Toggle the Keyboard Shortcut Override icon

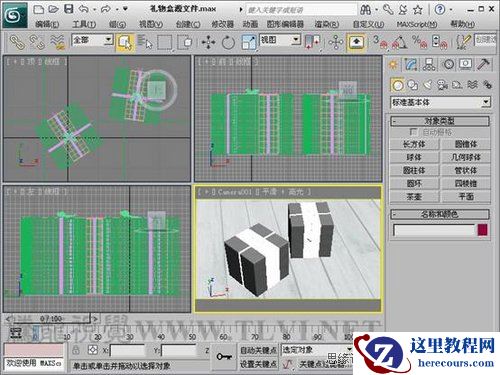356,42
